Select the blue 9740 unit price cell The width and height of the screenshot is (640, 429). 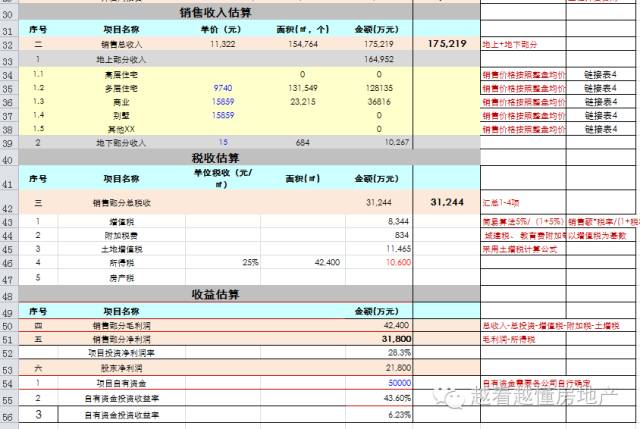click(222, 88)
